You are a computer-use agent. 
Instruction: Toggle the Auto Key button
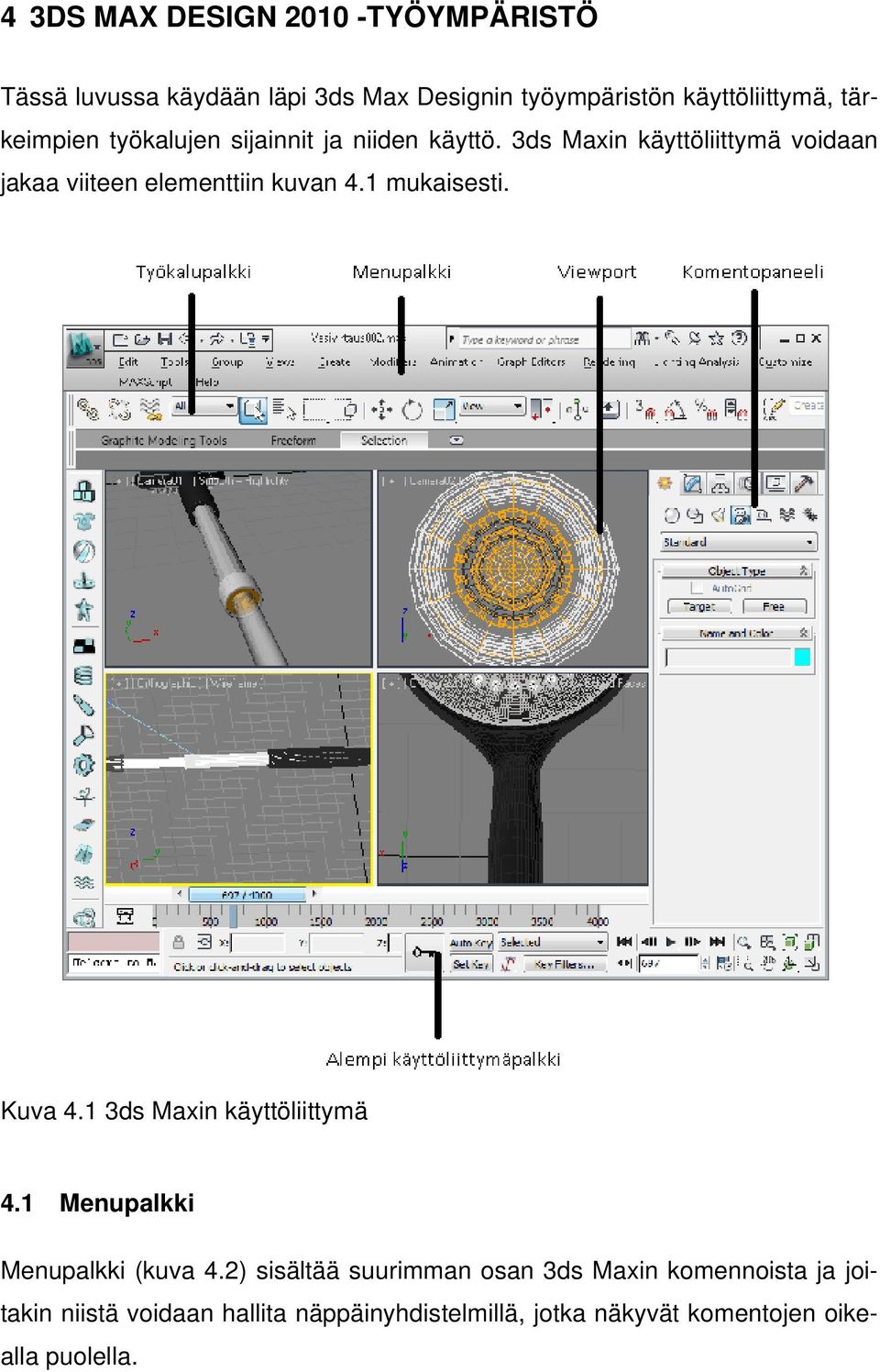pos(470,942)
